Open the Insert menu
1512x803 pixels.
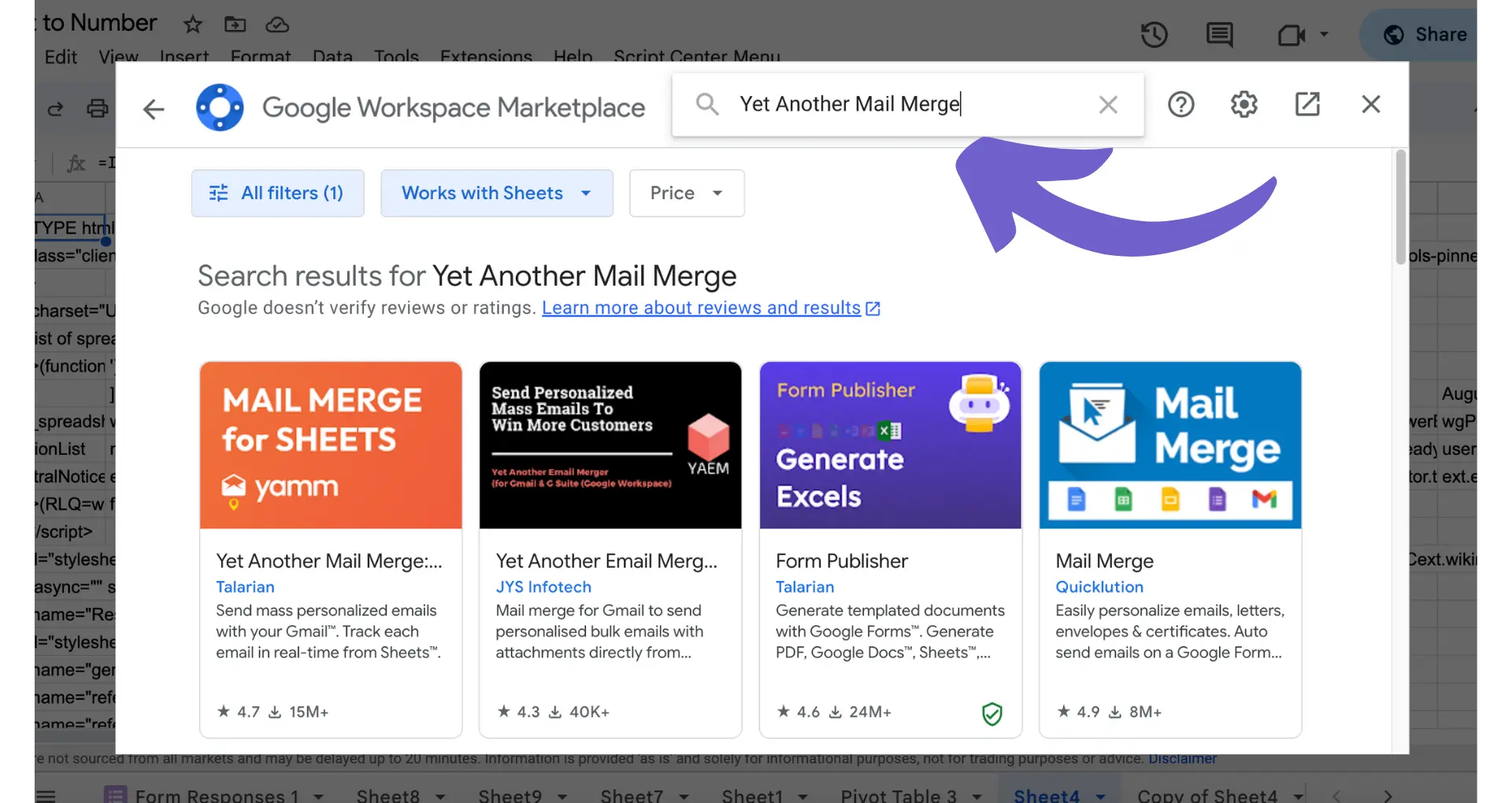[184, 57]
